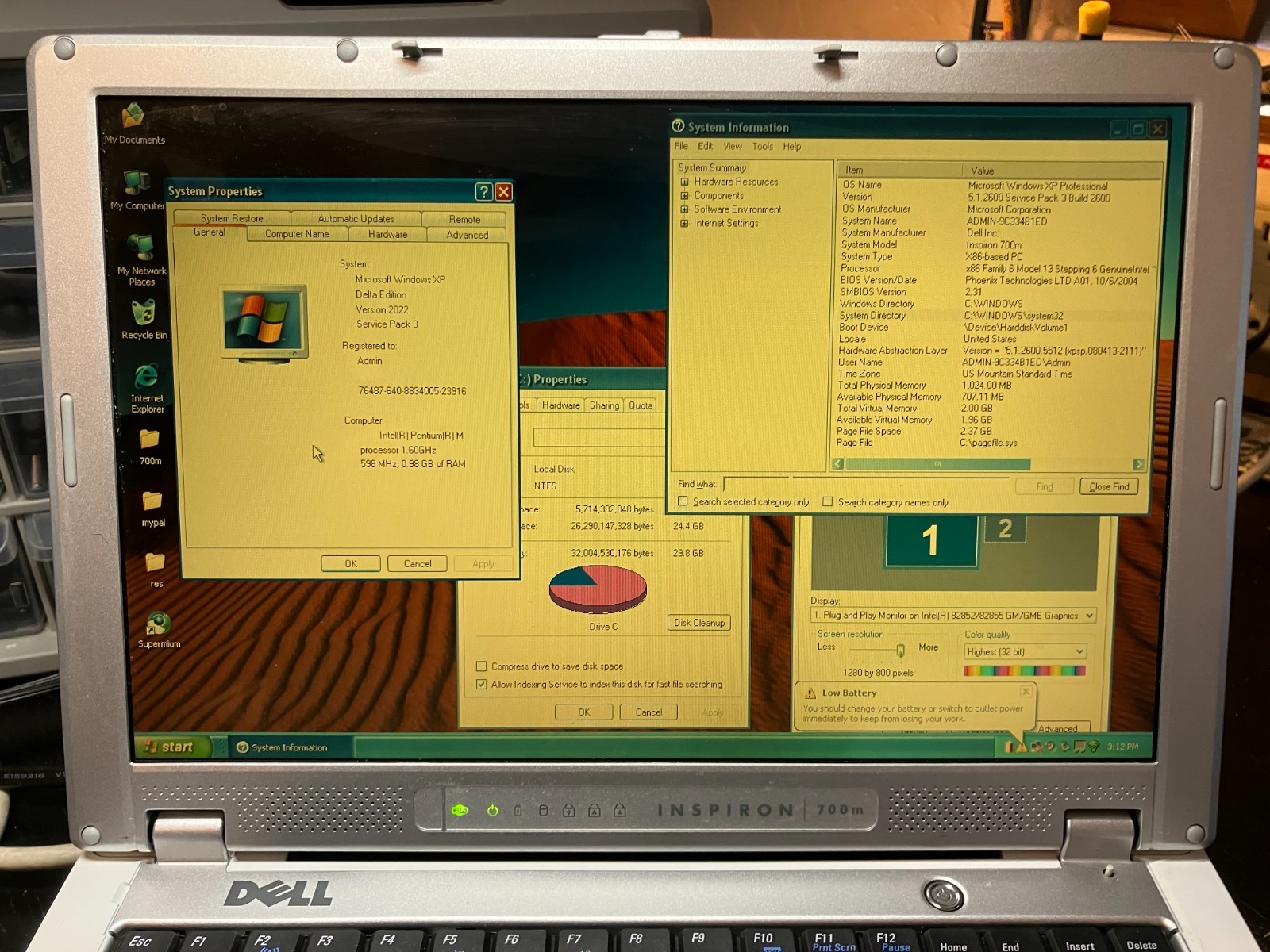This screenshot has width=1270, height=952.
Task: Open the 700m folder on the desktop
Action: (x=150, y=446)
